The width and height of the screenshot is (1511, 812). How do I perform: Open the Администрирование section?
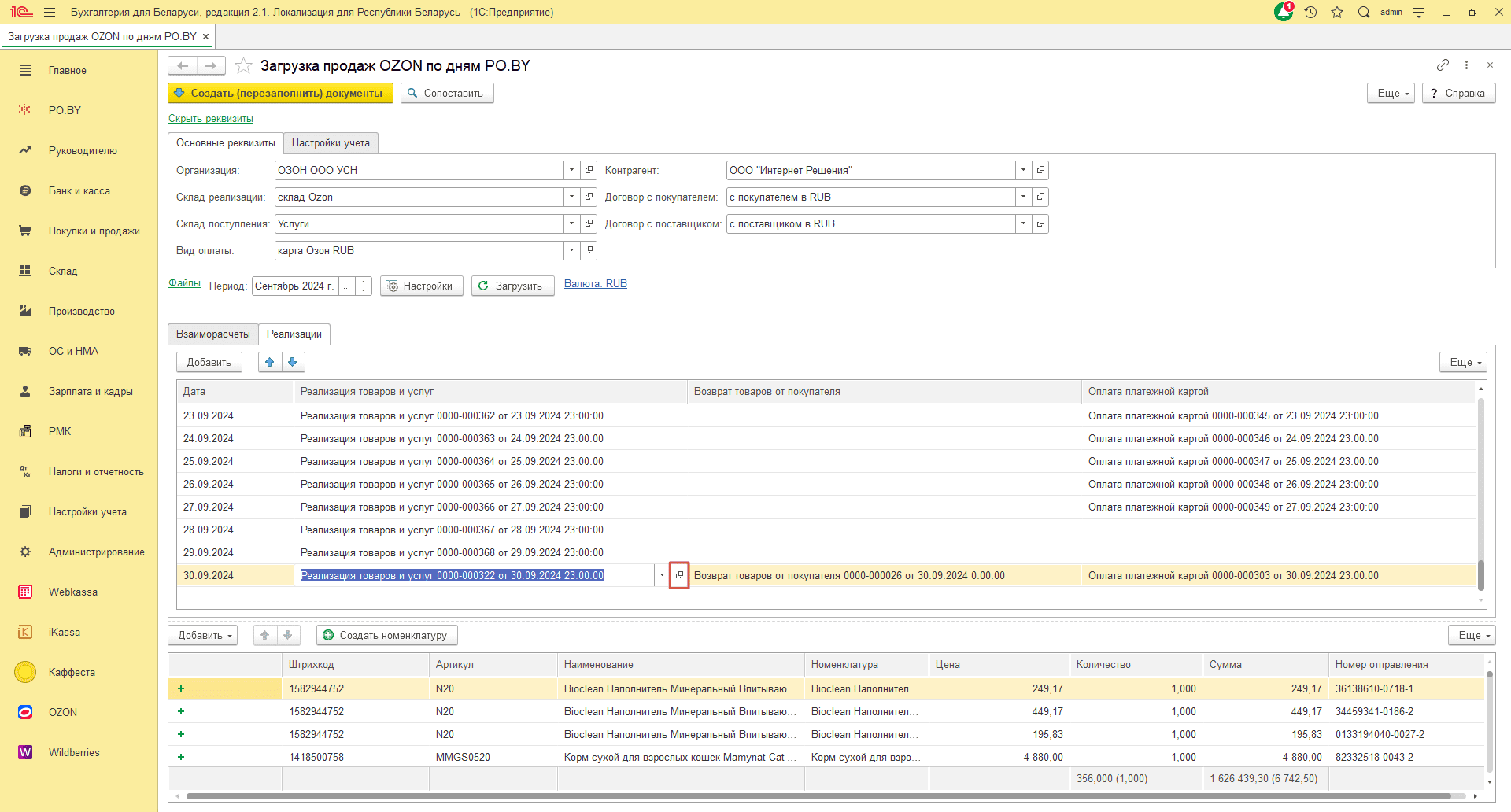pos(97,552)
